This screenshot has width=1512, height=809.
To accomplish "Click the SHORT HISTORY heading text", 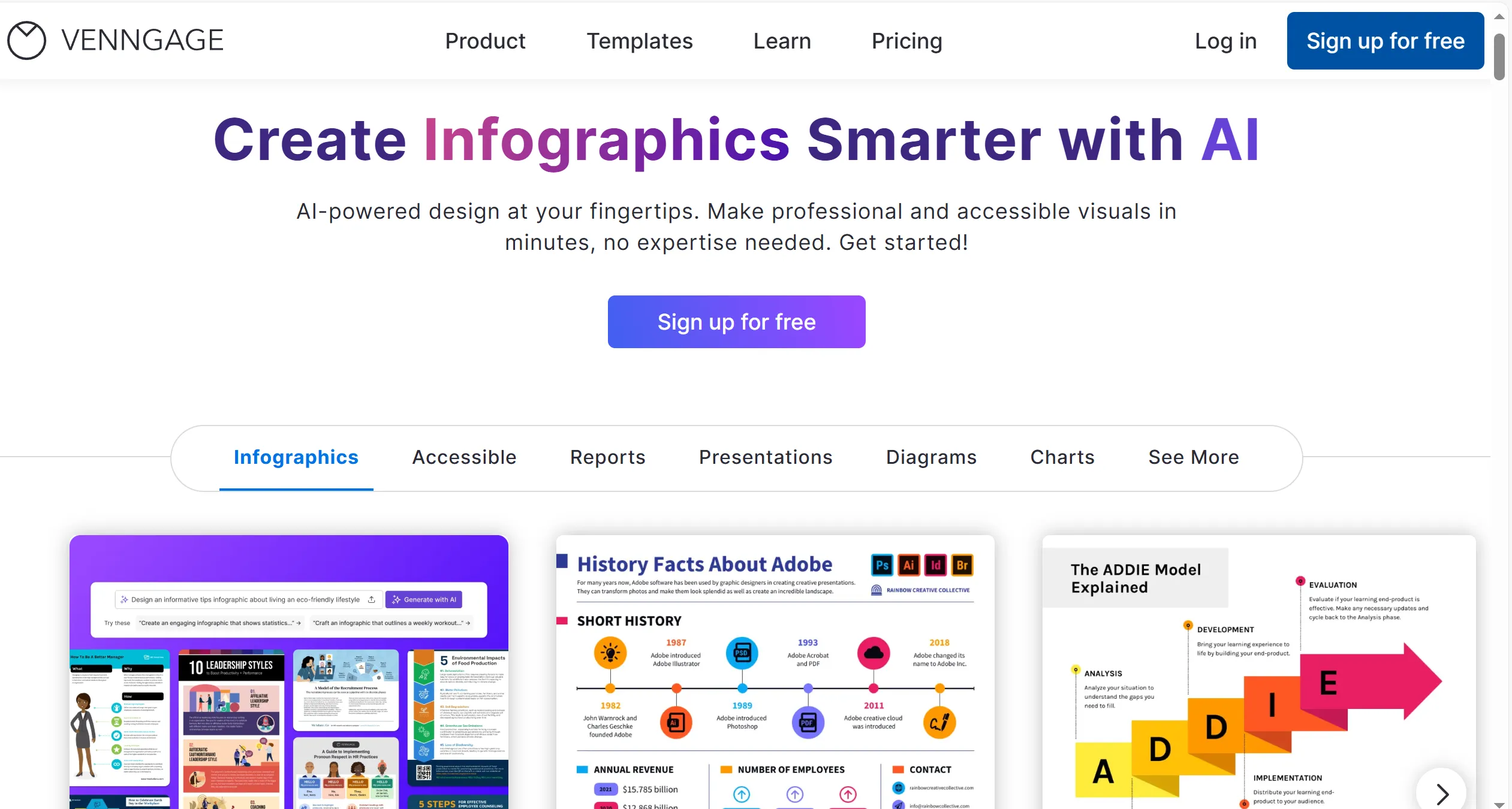I will (629, 621).
